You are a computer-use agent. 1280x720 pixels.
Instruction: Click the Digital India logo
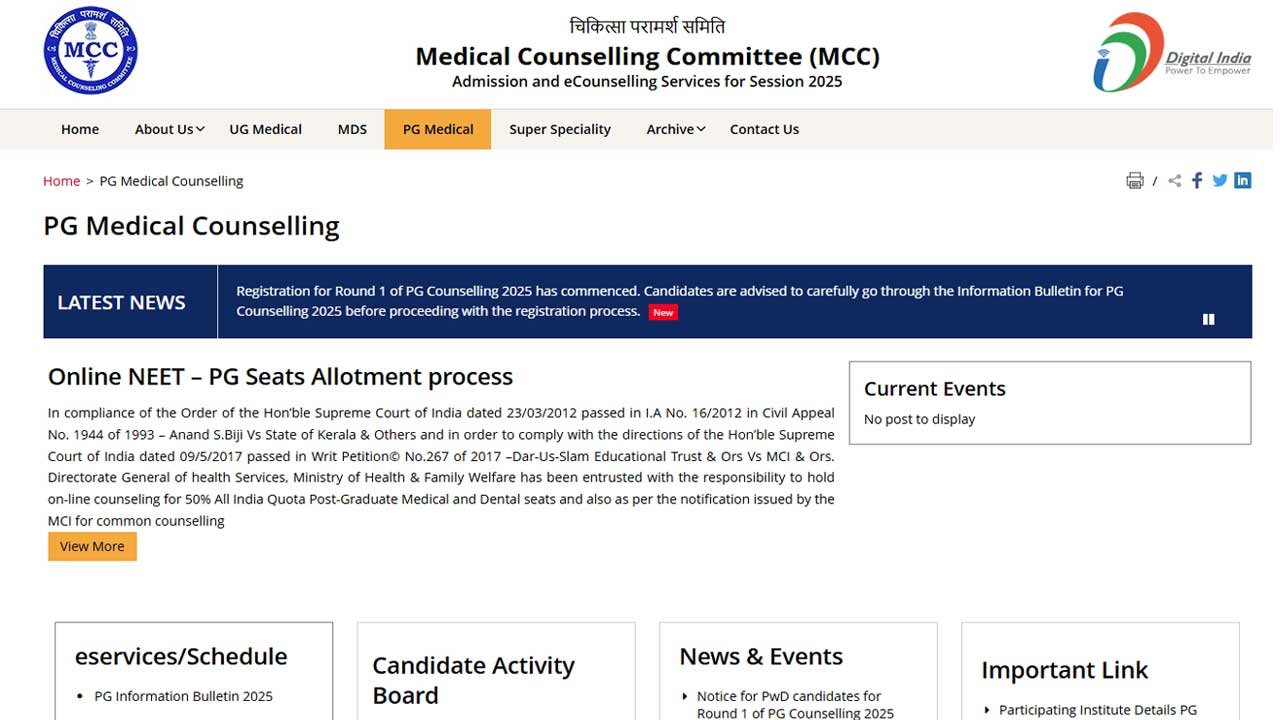coord(1172,52)
